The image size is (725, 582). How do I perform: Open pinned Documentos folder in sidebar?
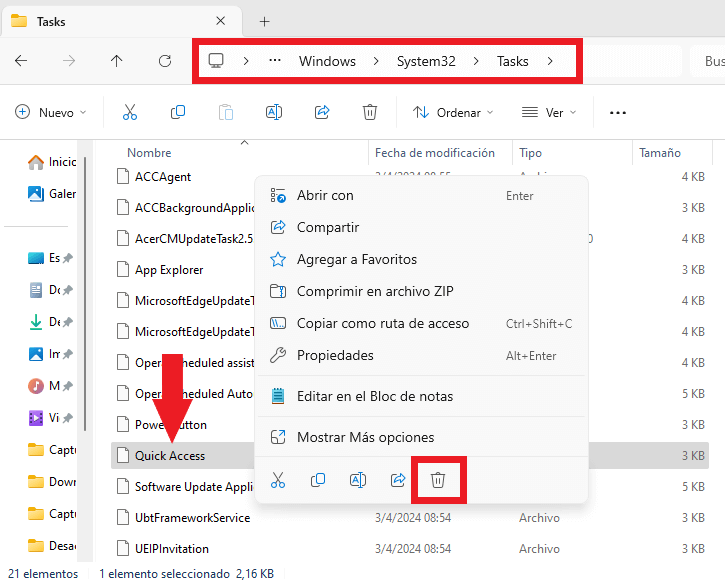click(x=50, y=290)
